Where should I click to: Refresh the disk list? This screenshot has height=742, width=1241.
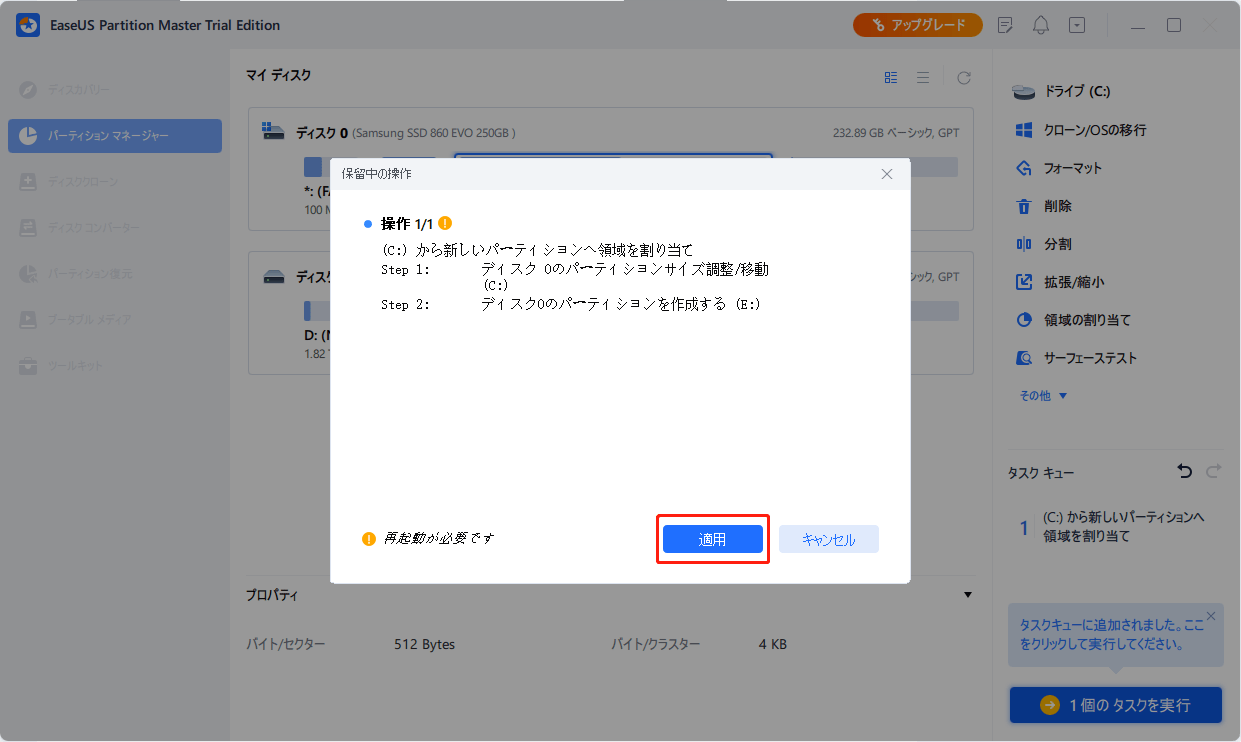(x=963, y=77)
